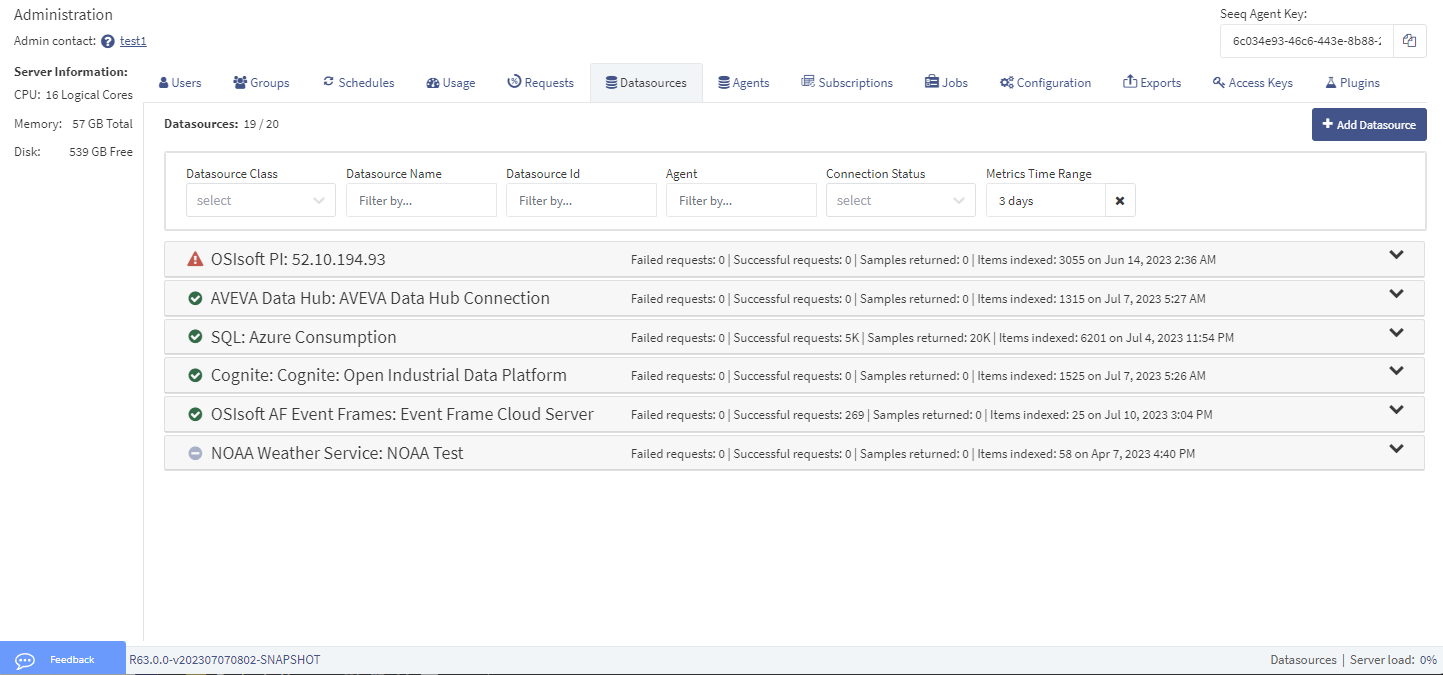Copy the Seeq Agent Key to clipboard

pyautogui.click(x=1410, y=41)
